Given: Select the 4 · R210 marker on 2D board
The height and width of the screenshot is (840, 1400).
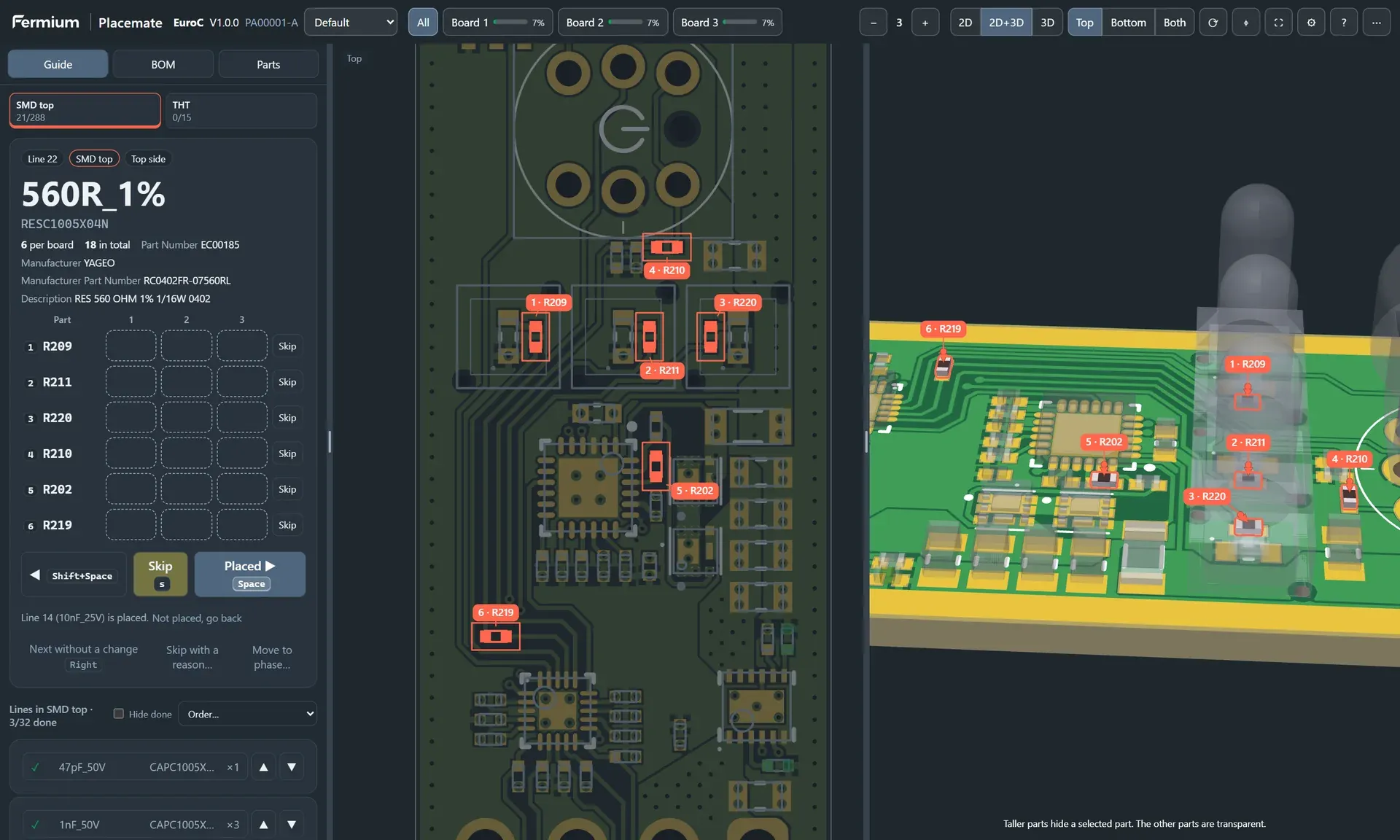Looking at the screenshot, I should [667, 271].
